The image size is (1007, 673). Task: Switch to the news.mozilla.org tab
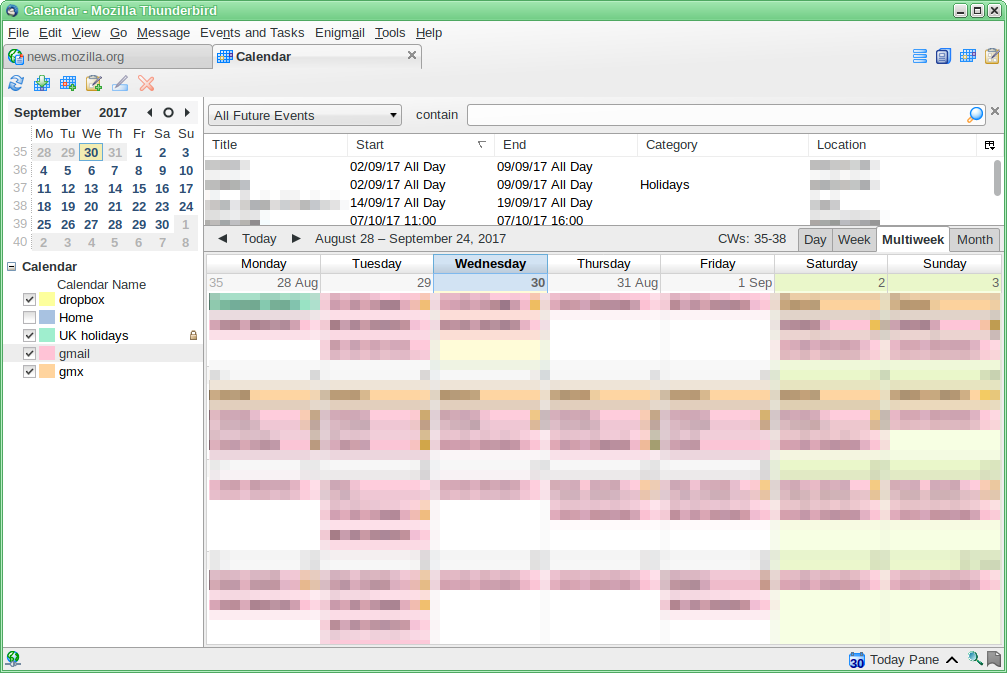coord(106,57)
